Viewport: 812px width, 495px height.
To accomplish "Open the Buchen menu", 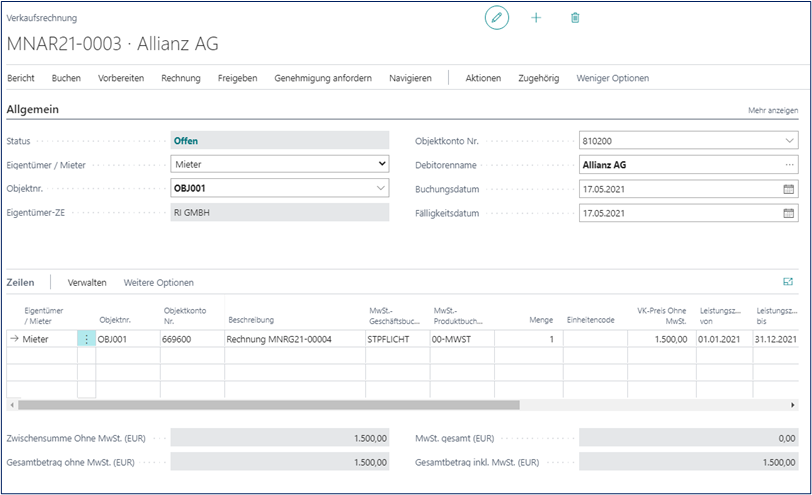I will click(x=66, y=78).
